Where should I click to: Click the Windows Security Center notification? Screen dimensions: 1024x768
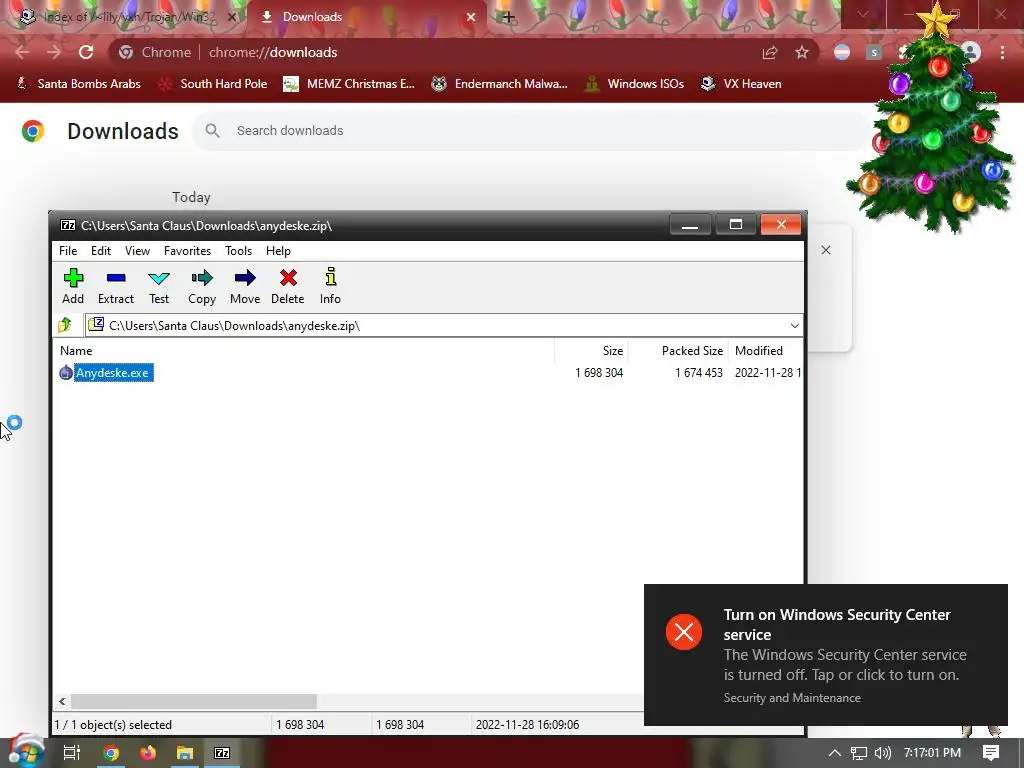click(x=825, y=655)
